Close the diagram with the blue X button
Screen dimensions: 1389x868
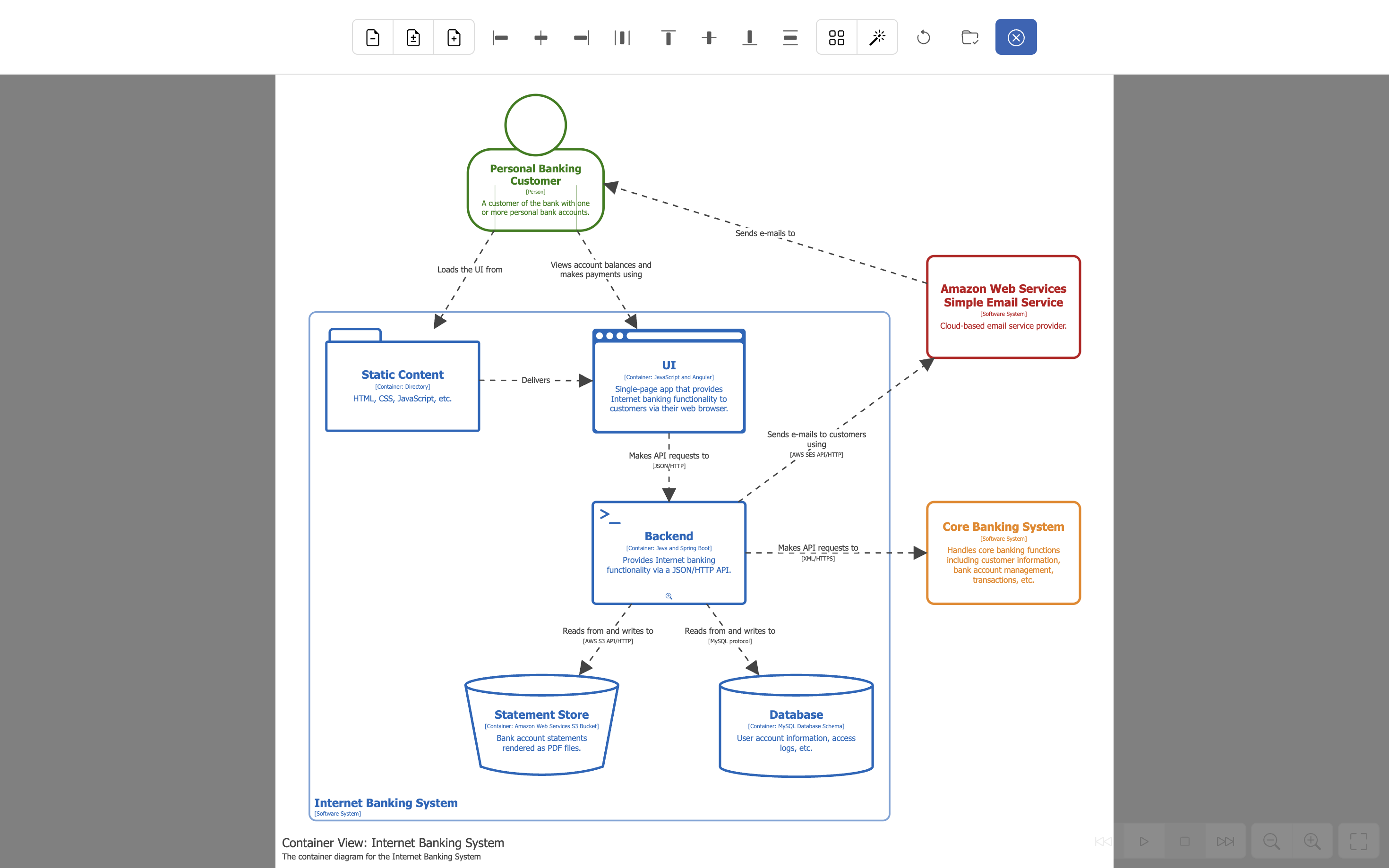pyautogui.click(x=1015, y=37)
